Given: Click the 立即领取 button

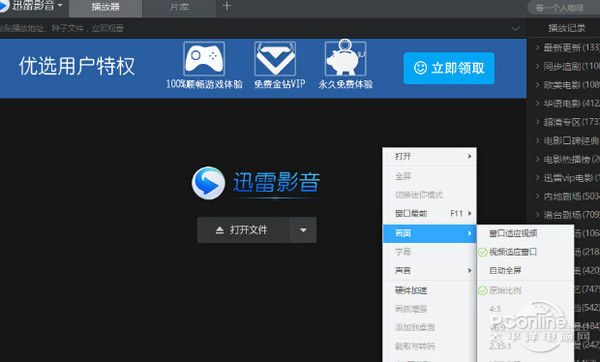Looking at the screenshot, I should [x=449, y=68].
